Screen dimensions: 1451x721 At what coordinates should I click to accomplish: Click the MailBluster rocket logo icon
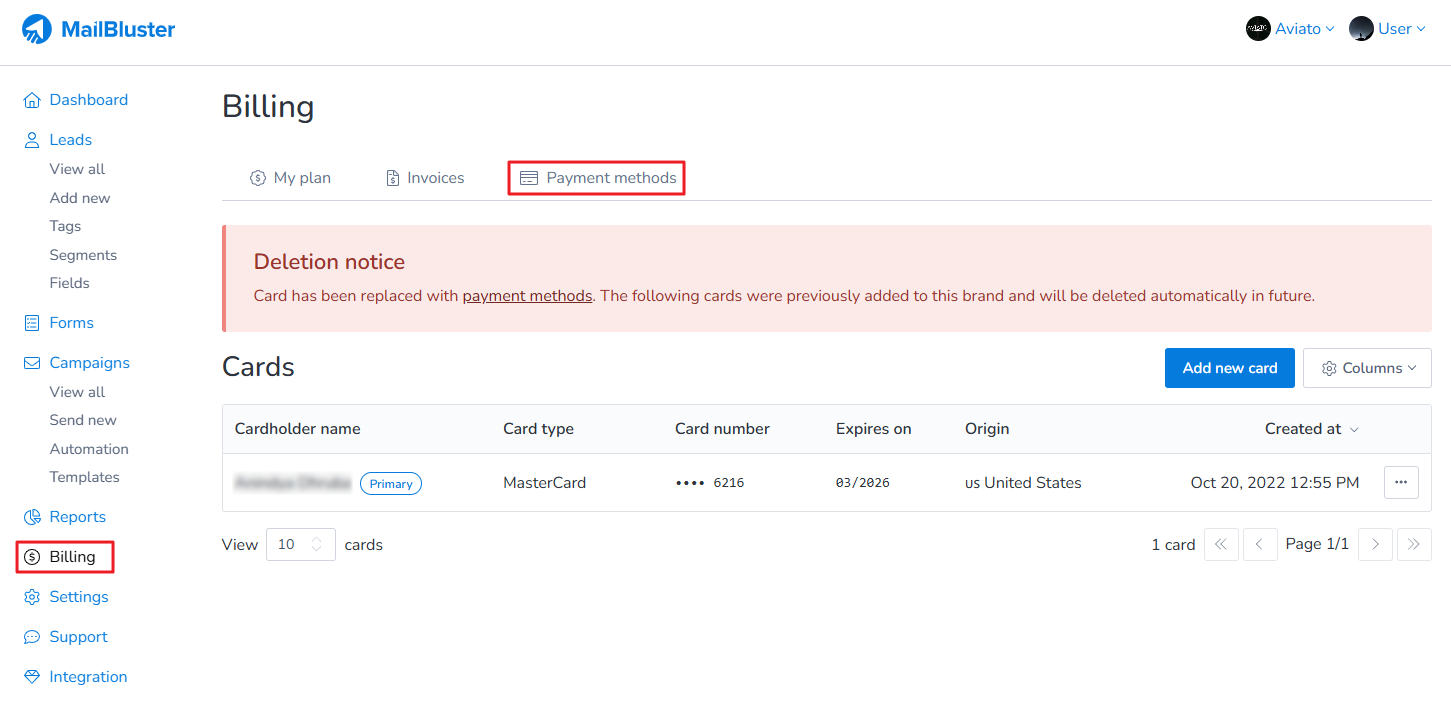pyautogui.click(x=37, y=29)
